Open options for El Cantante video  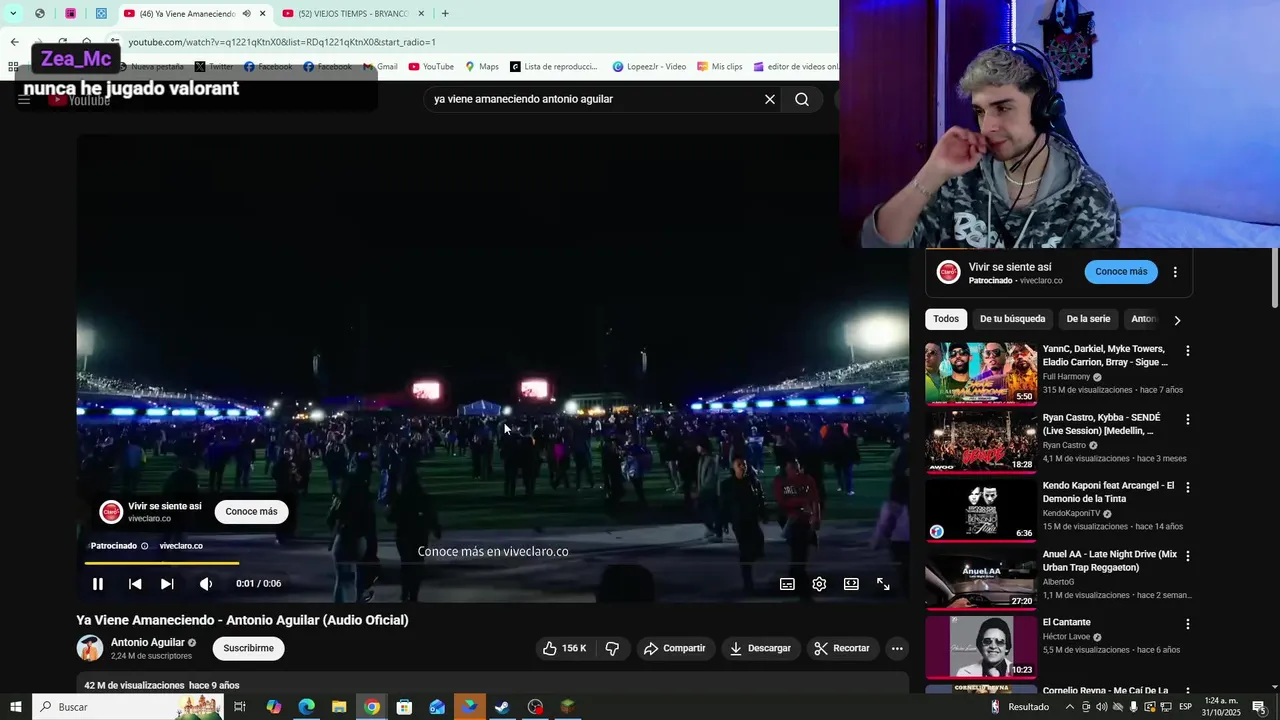1188,624
